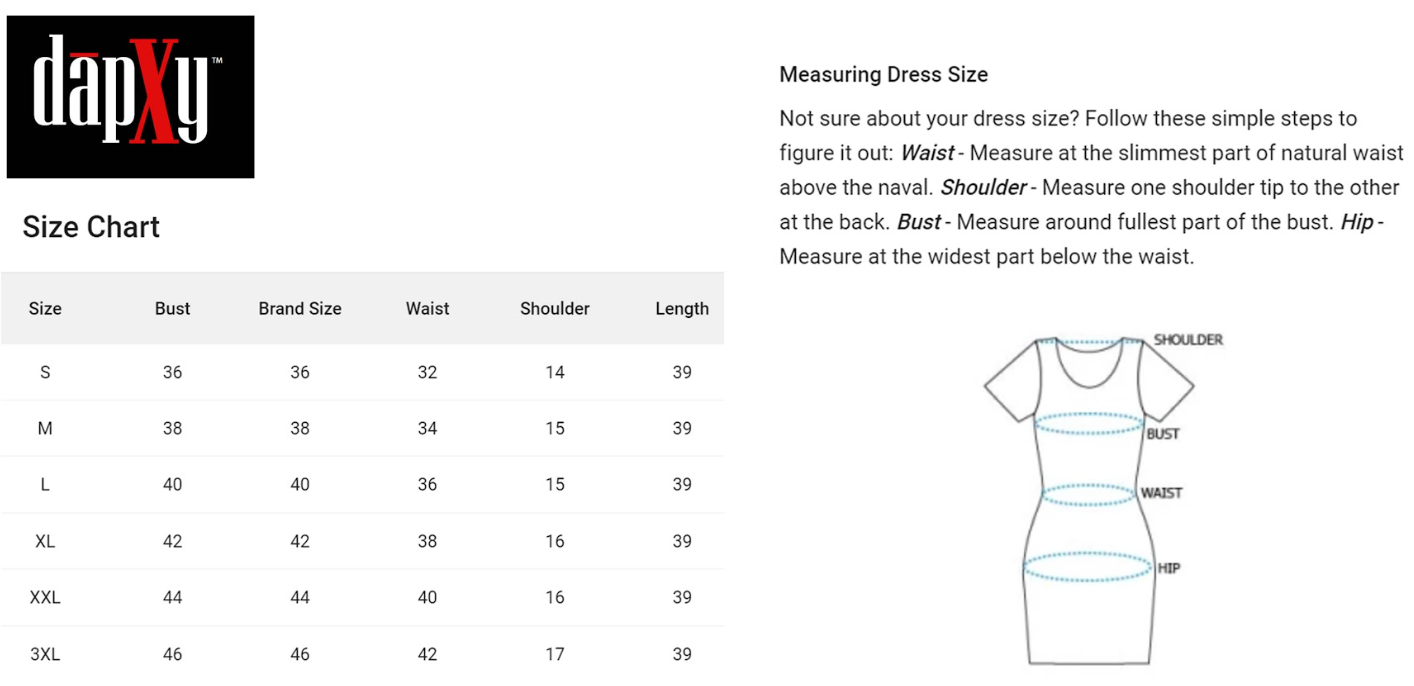Screen dimensions: 1414x686
Task: Click the Size Chart heading
Action: point(91,227)
